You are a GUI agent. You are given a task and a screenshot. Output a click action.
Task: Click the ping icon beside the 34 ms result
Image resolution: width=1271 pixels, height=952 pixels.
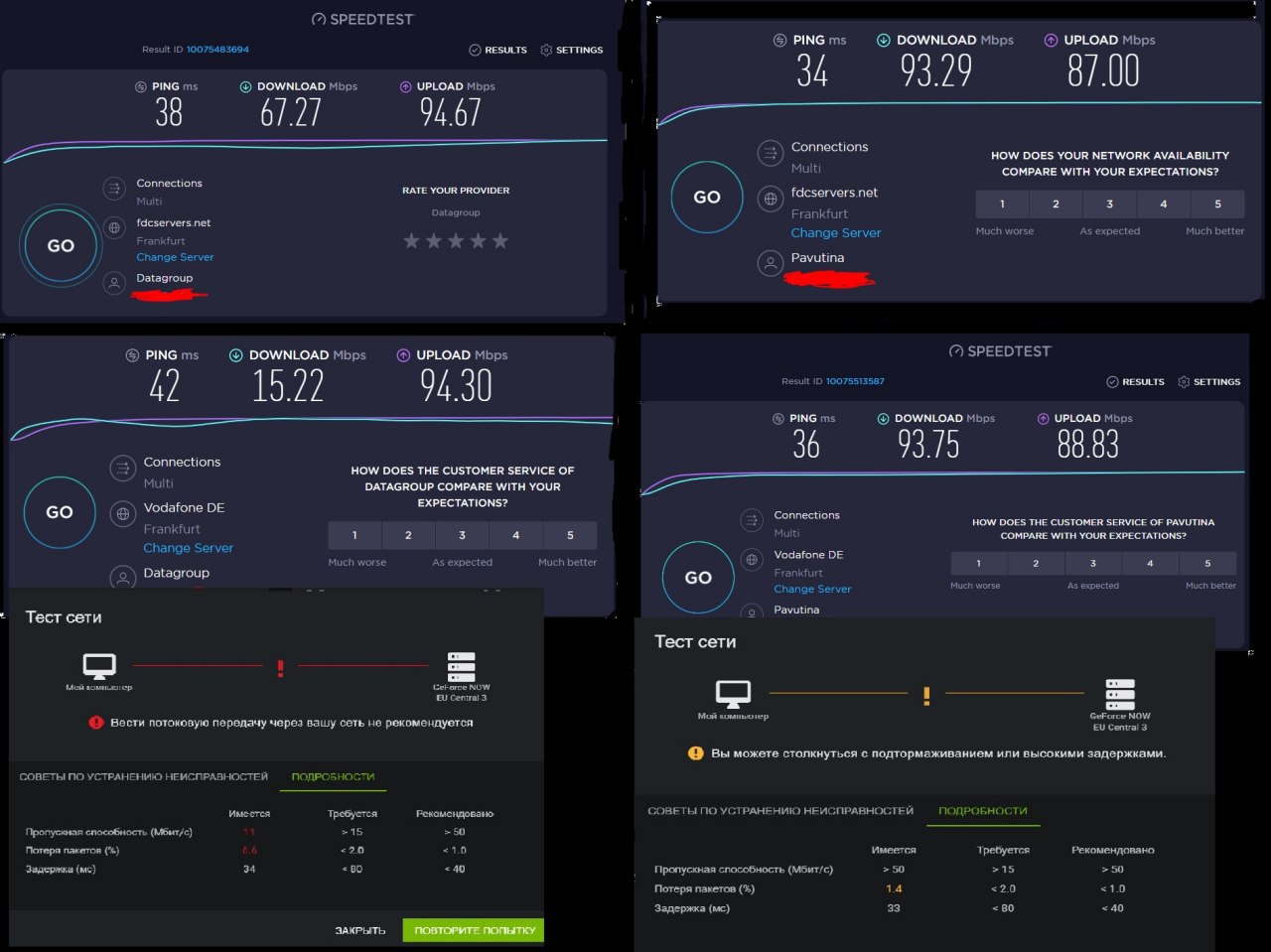pos(779,41)
